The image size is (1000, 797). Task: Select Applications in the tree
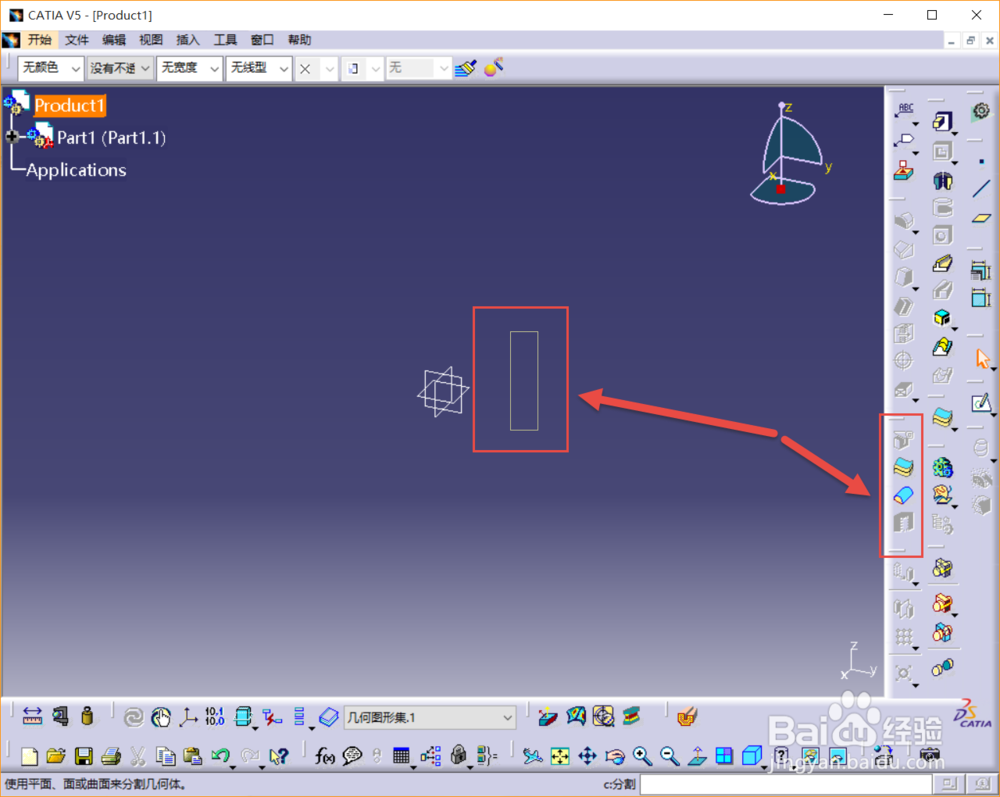click(76, 170)
